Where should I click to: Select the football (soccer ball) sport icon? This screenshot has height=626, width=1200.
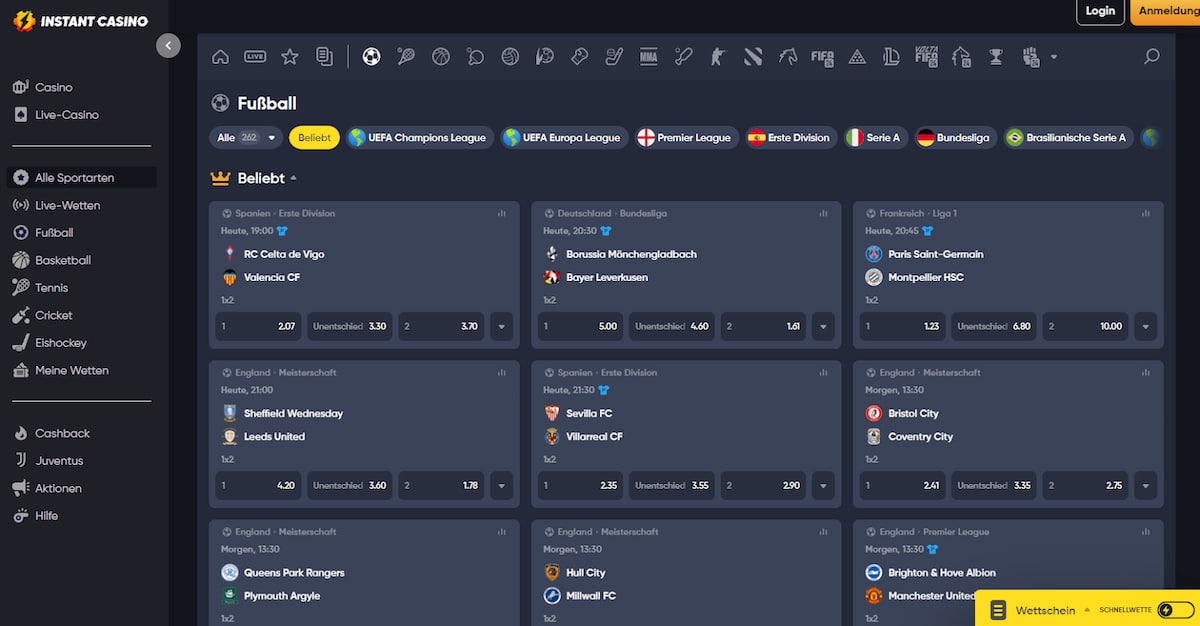click(x=371, y=57)
